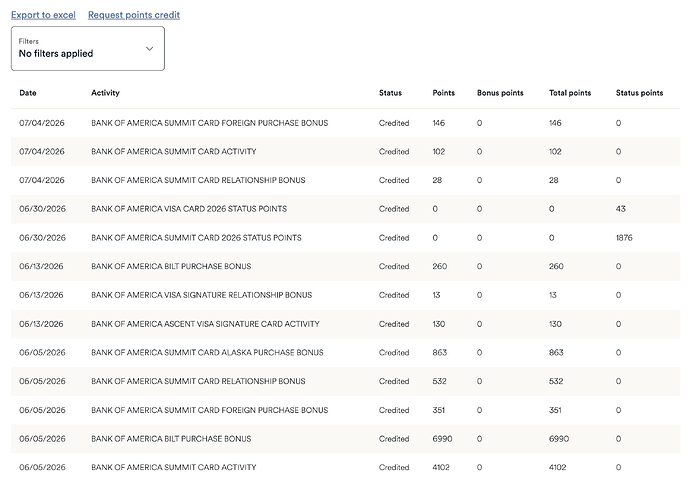Select the 06/13/2026 Bilt Purchase Bonus activity

coord(171,267)
